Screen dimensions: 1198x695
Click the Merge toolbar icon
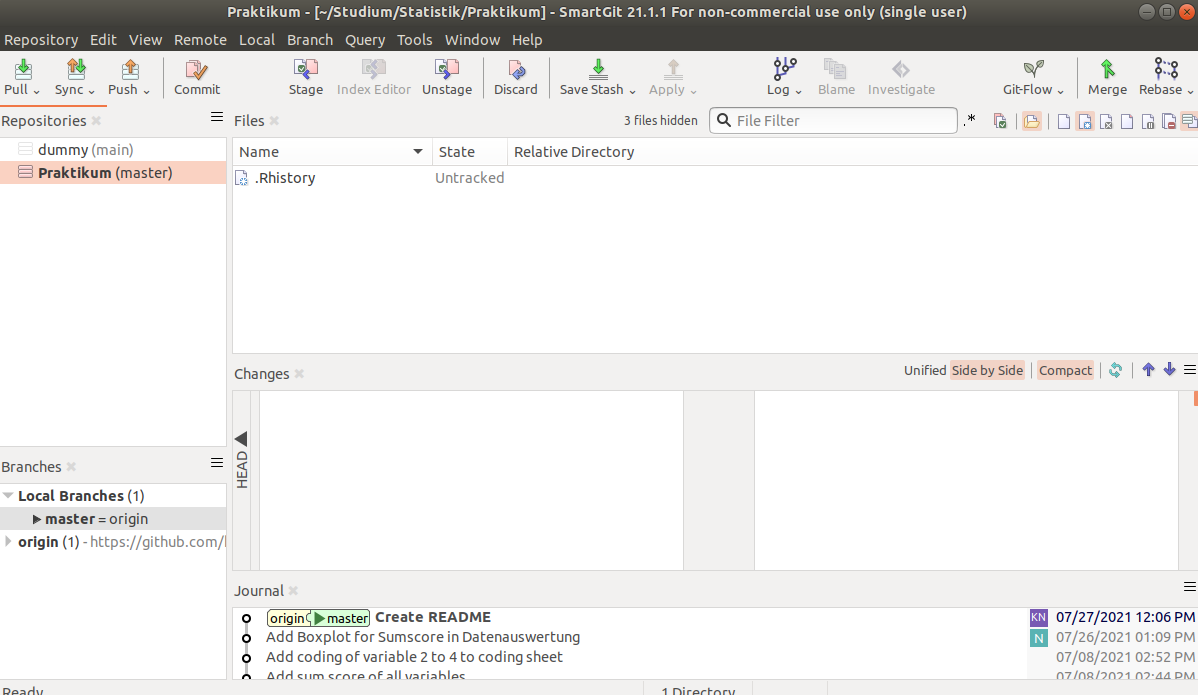(1107, 70)
